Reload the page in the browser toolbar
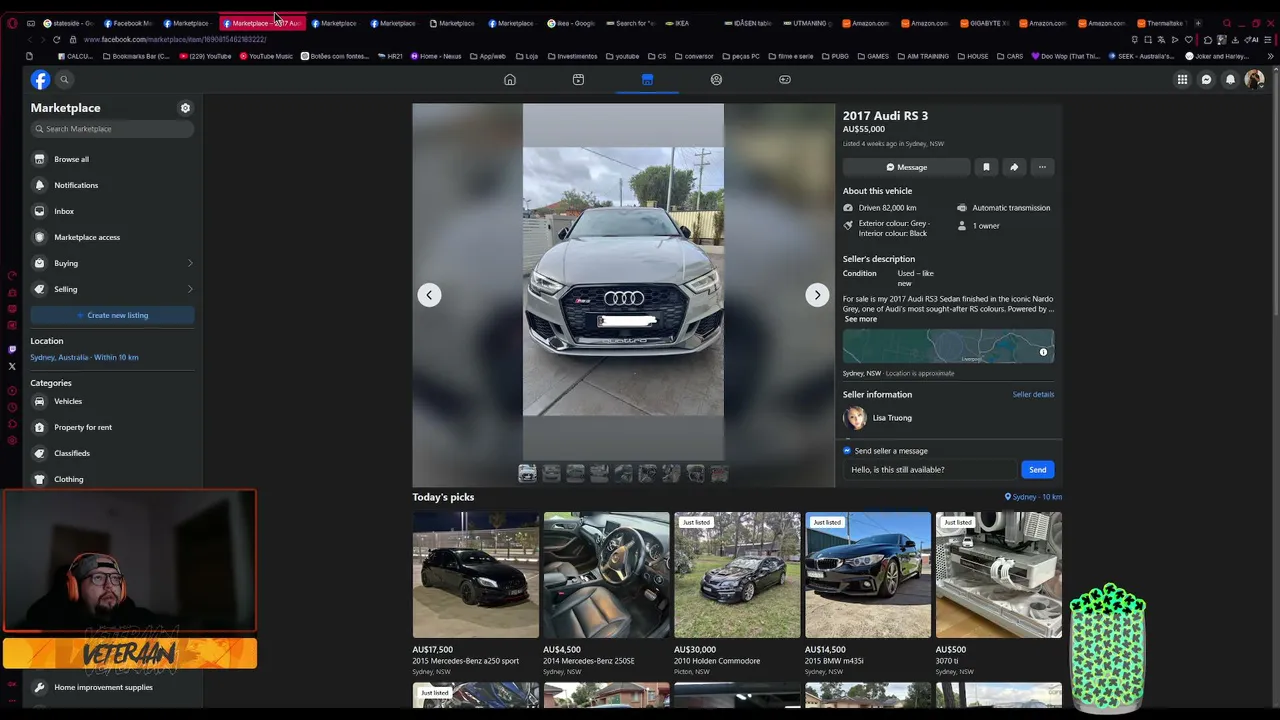This screenshot has width=1280, height=720. point(56,39)
